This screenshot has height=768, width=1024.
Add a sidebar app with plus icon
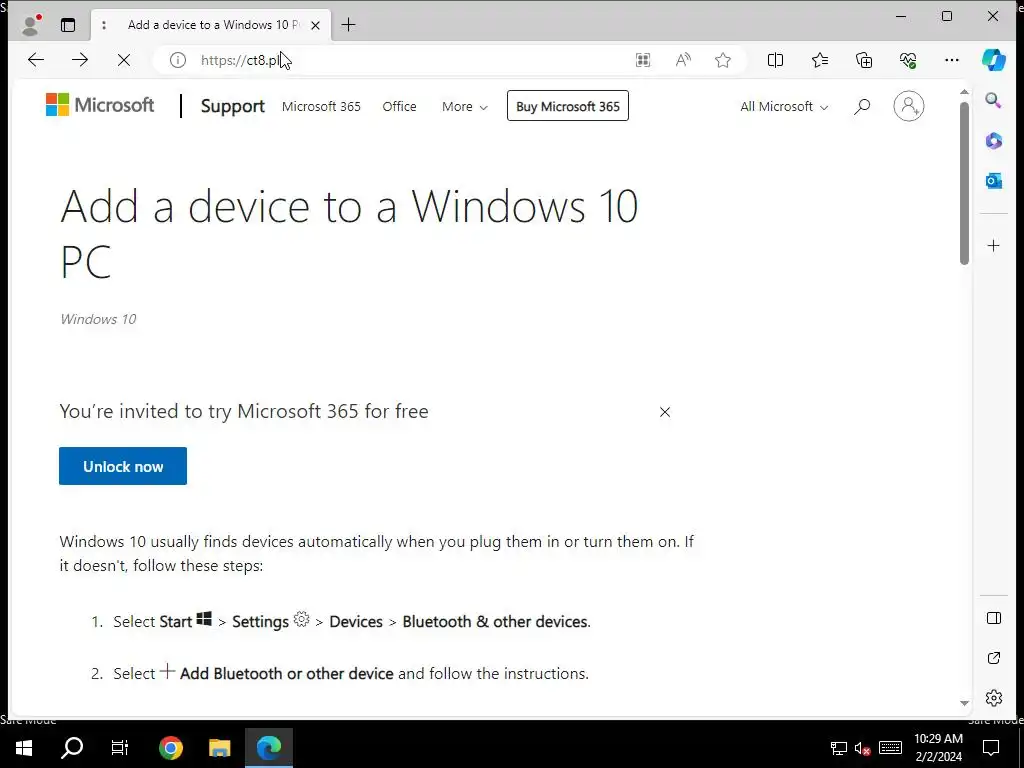click(x=993, y=246)
